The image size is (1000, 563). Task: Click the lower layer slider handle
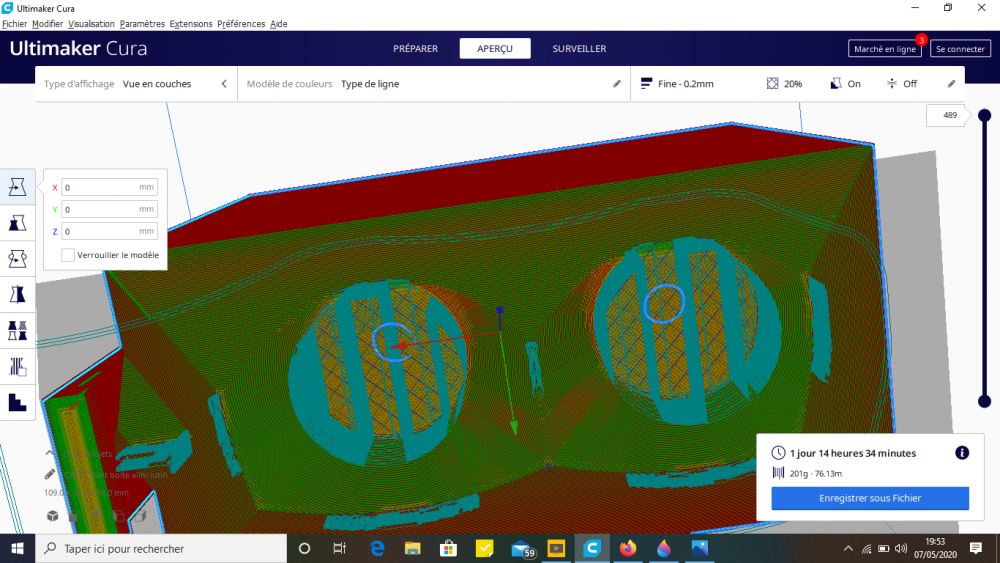point(985,401)
